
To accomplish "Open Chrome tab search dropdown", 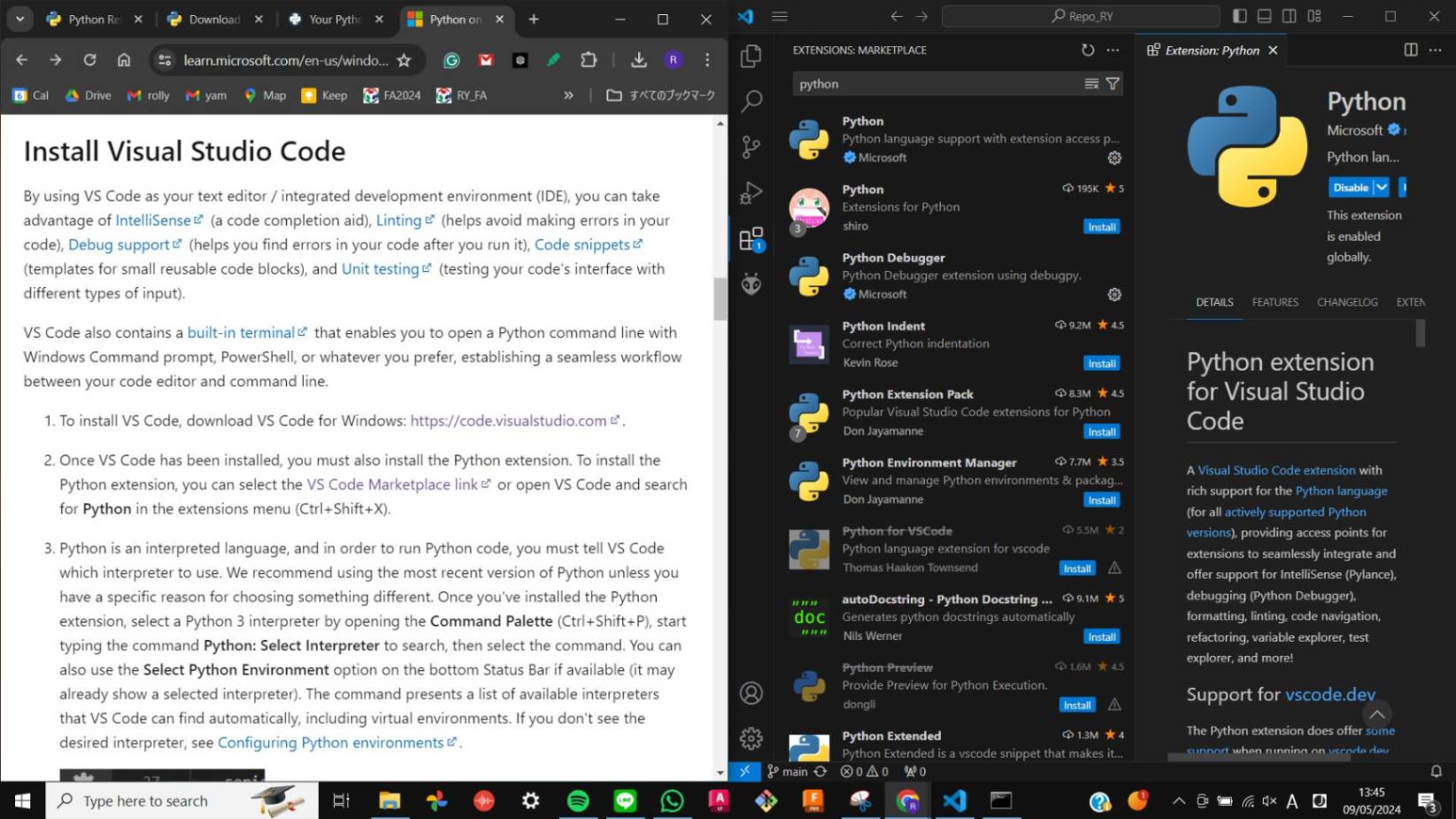I will [19, 19].
